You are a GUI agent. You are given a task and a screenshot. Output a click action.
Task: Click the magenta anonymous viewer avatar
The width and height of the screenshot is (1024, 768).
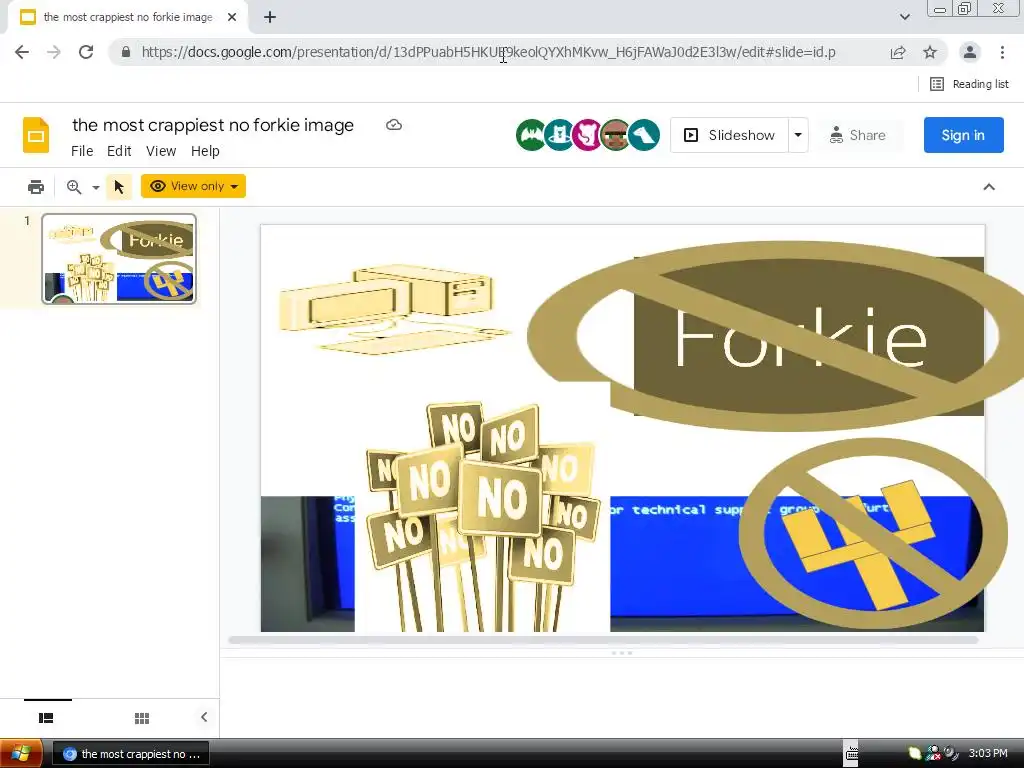(587, 135)
